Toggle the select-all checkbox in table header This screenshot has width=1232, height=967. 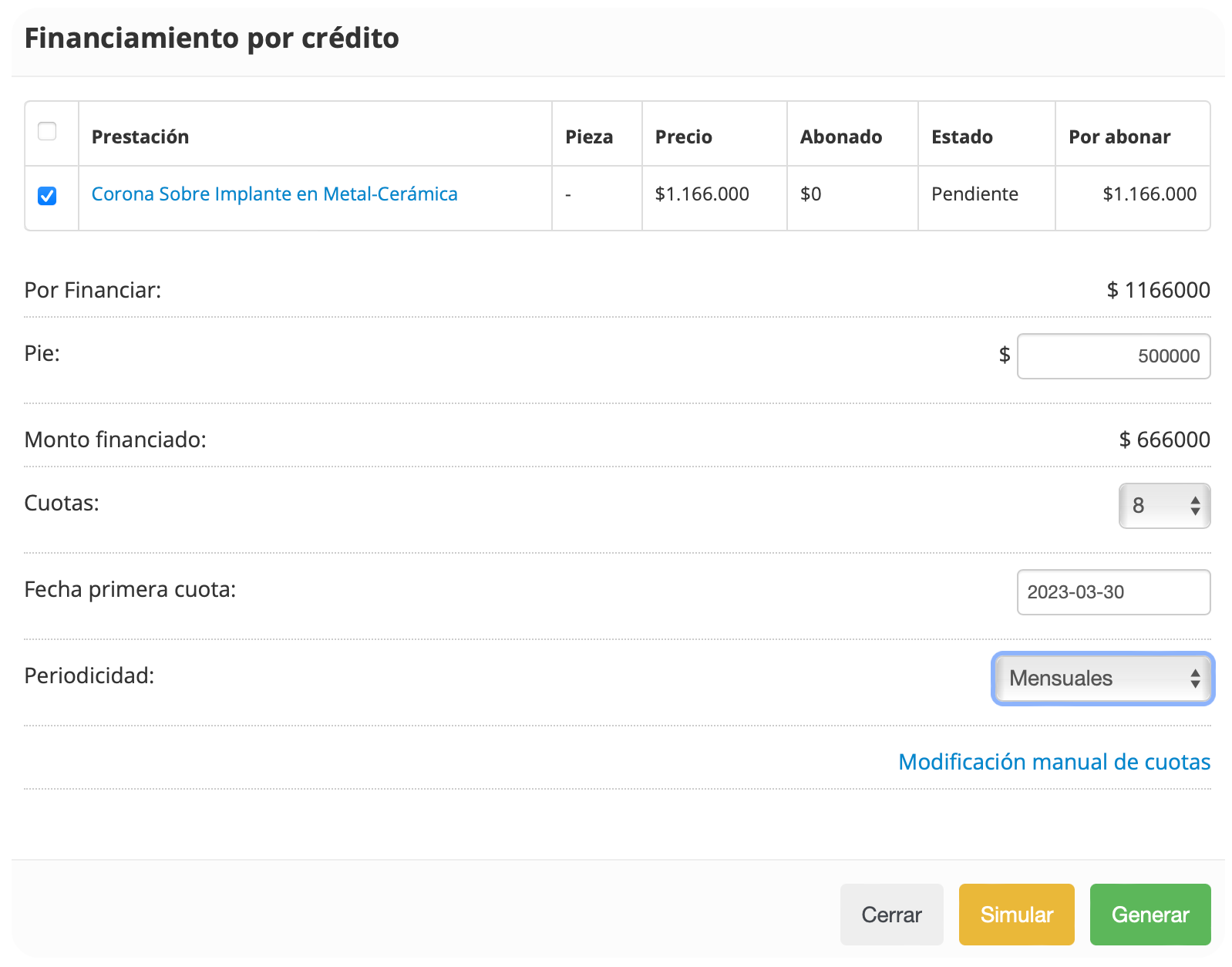(x=47, y=131)
